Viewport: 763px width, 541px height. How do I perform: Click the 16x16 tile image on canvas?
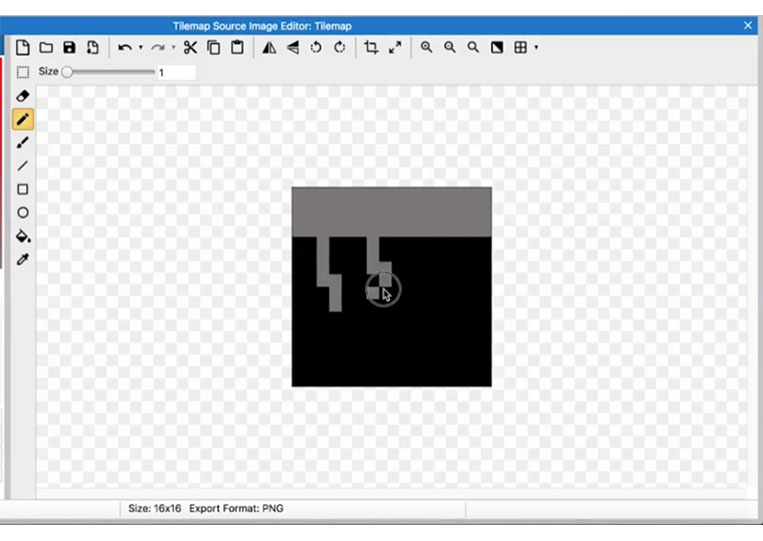click(x=392, y=287)
